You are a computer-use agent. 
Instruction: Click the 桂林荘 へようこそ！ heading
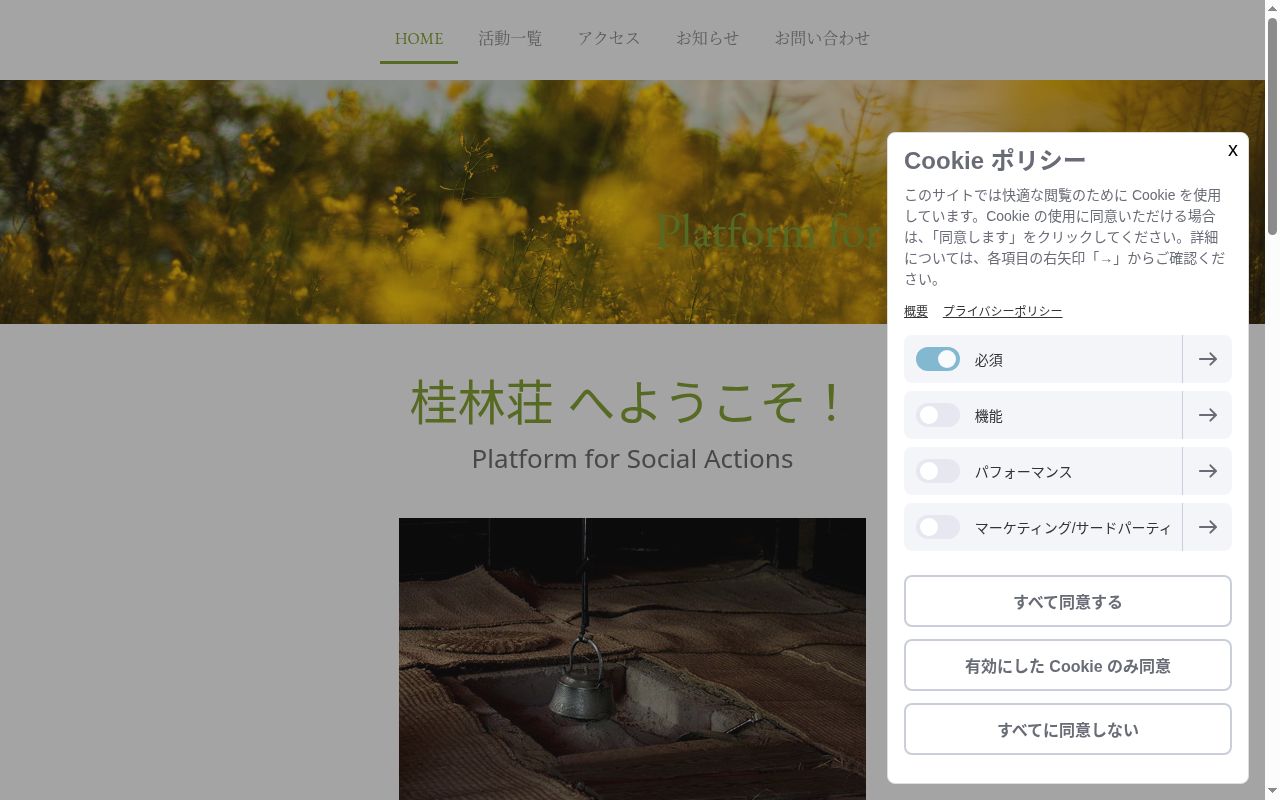(632, 402)
